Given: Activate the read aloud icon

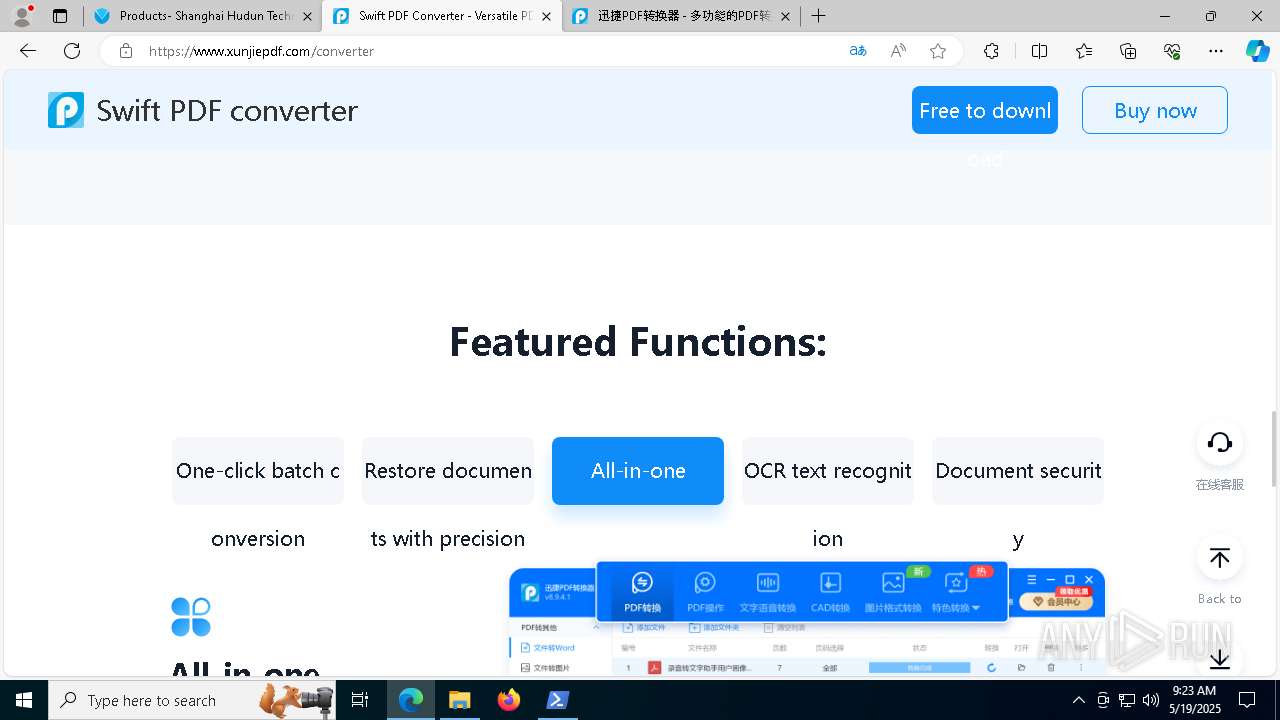Looking at the screenshot, I should 898,51.
